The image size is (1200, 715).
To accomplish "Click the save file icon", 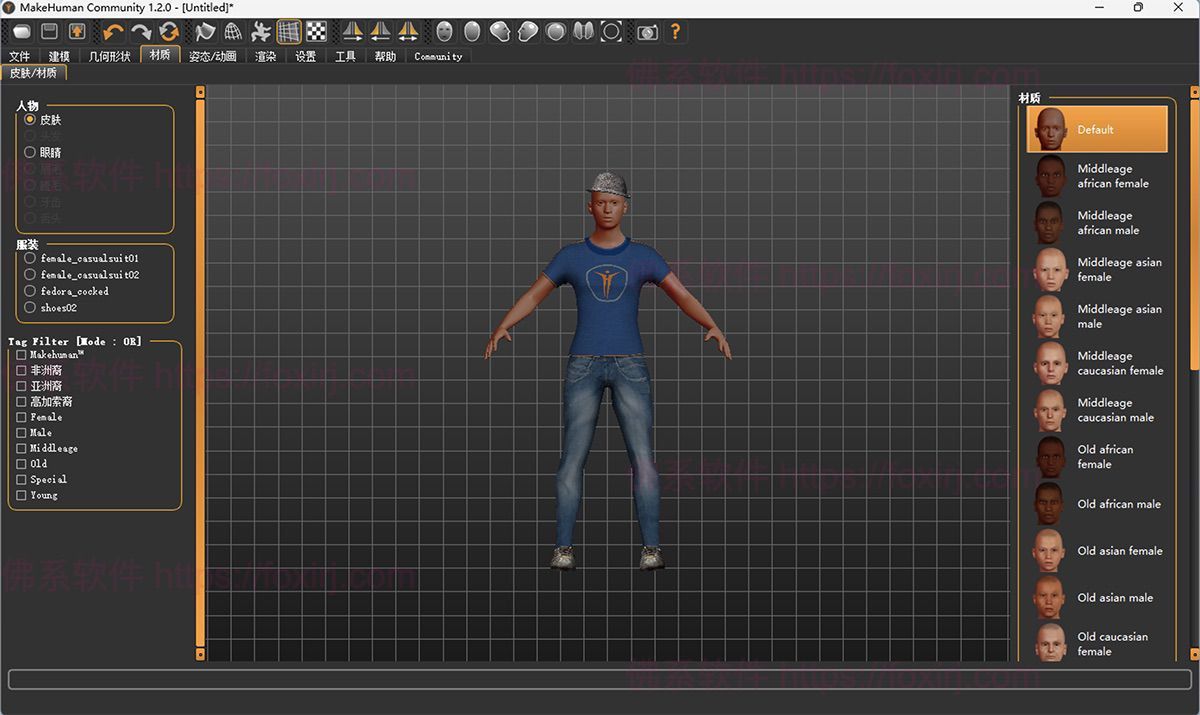I will 49,32.
